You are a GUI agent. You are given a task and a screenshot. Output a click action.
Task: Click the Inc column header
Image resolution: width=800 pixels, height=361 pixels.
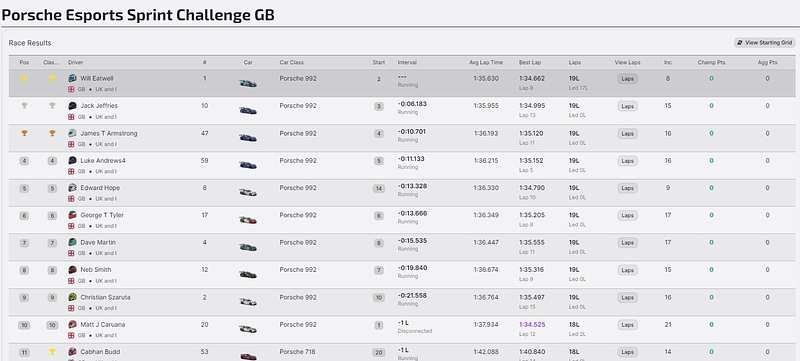coord(667,62)
